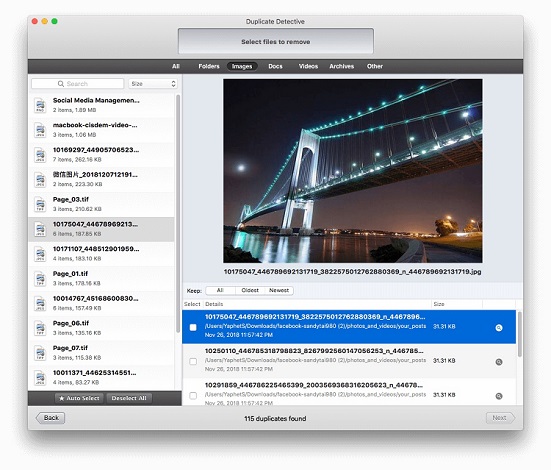Reveal the 10175047 file with magnifier icon

pos(499,328)
